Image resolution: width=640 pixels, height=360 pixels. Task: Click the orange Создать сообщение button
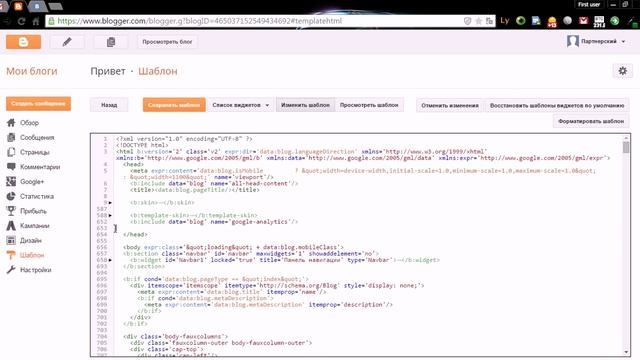(38, 104)
